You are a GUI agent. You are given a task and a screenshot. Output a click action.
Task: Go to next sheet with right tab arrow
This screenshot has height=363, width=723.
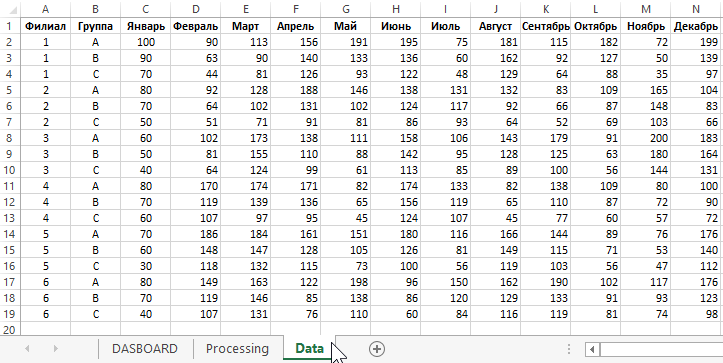(55, 349)
